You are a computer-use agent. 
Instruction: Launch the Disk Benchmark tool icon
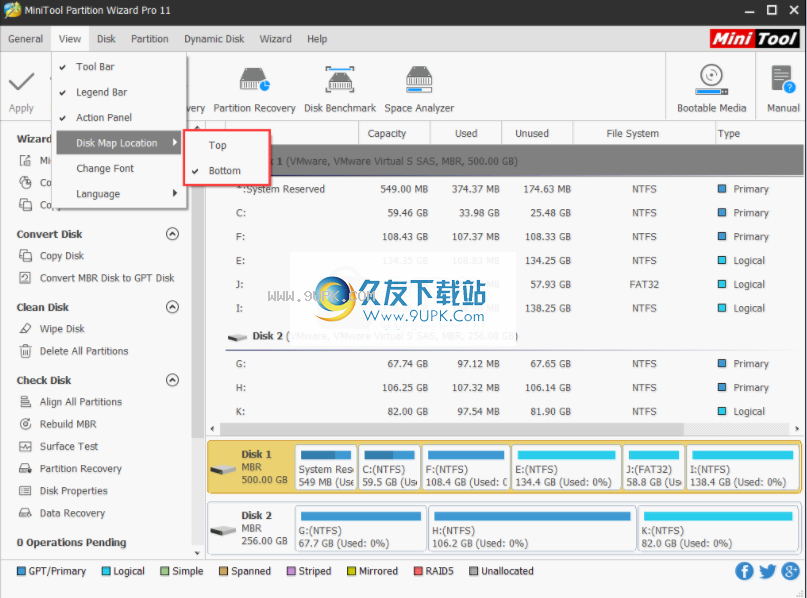(340, 80)
